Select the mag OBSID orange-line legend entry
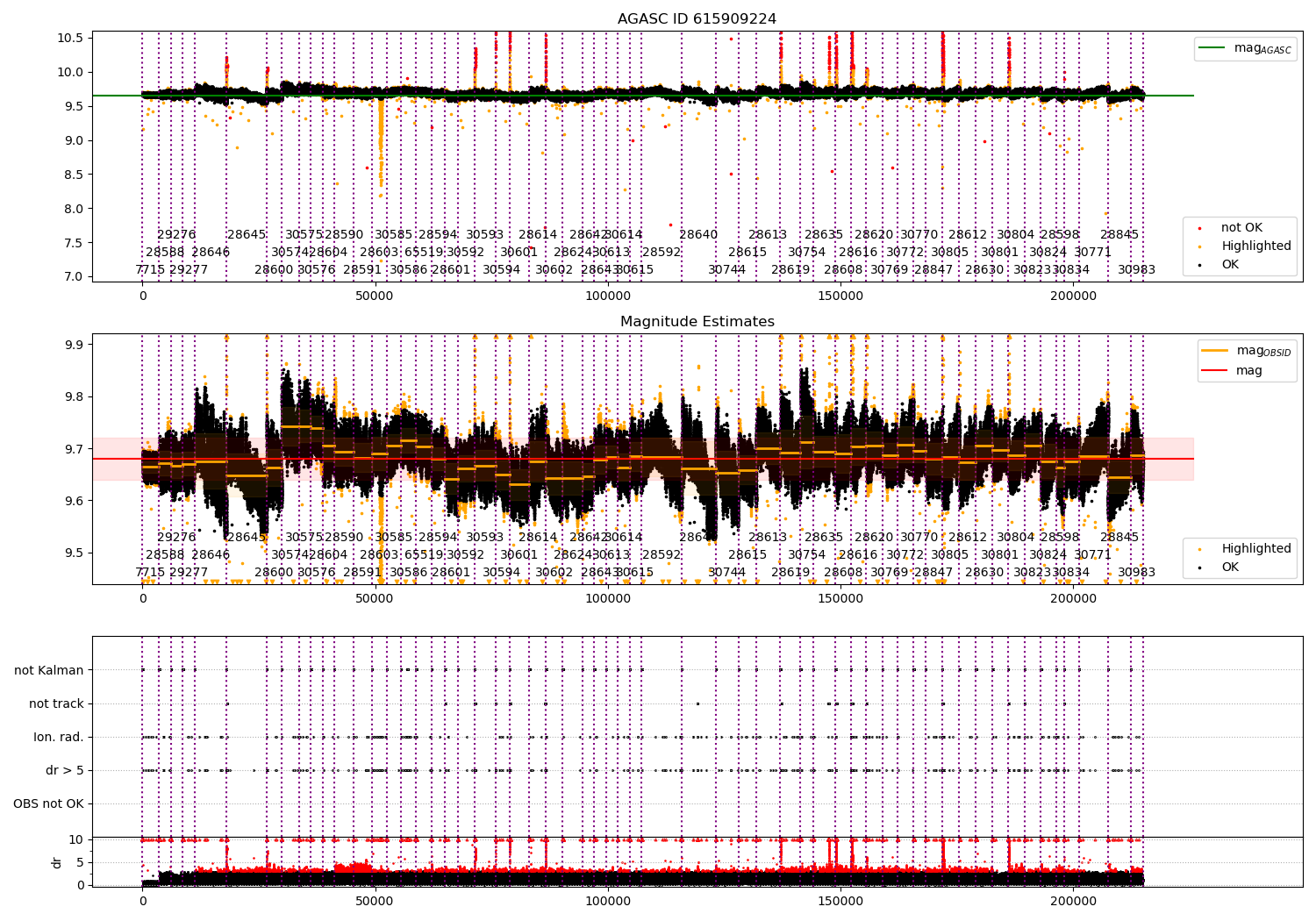This screenshot has width=1316, height=921. [1247, 351]
